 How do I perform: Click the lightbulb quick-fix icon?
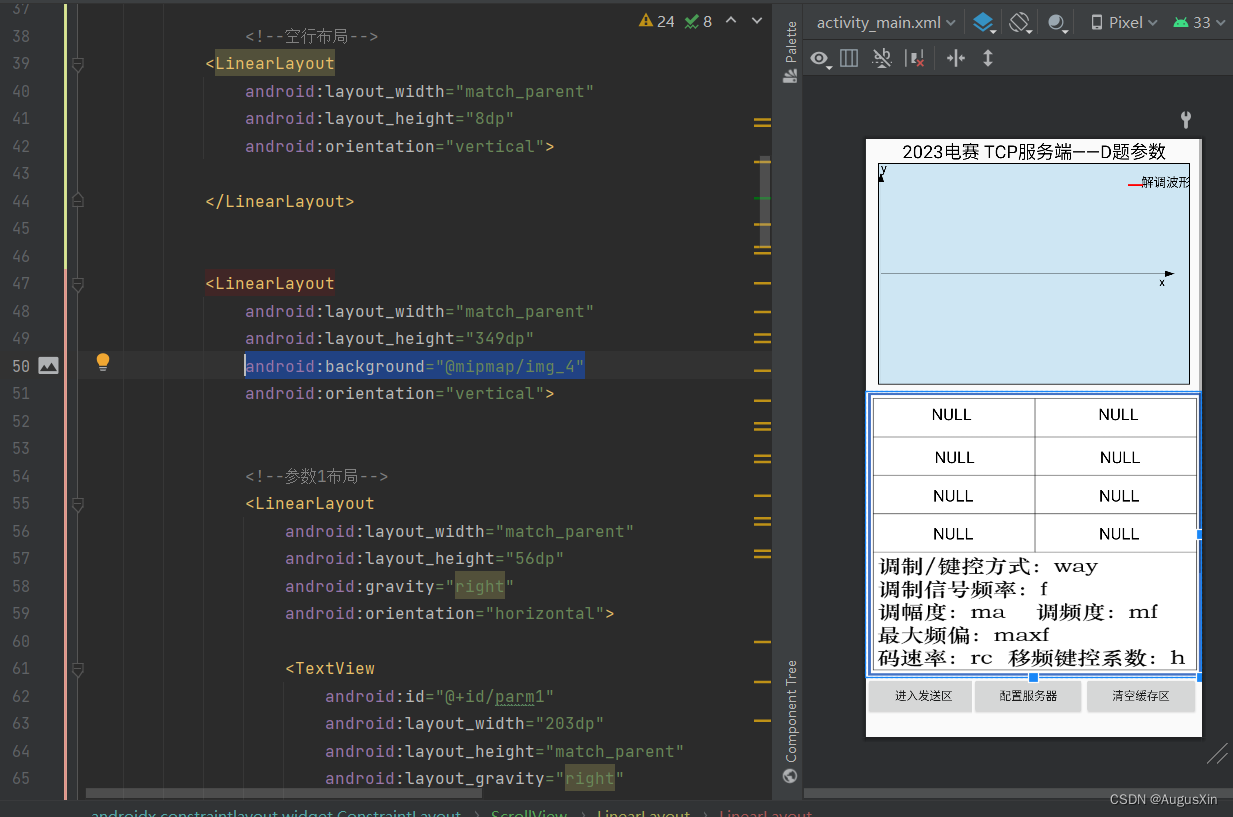[x=102, y=362]
